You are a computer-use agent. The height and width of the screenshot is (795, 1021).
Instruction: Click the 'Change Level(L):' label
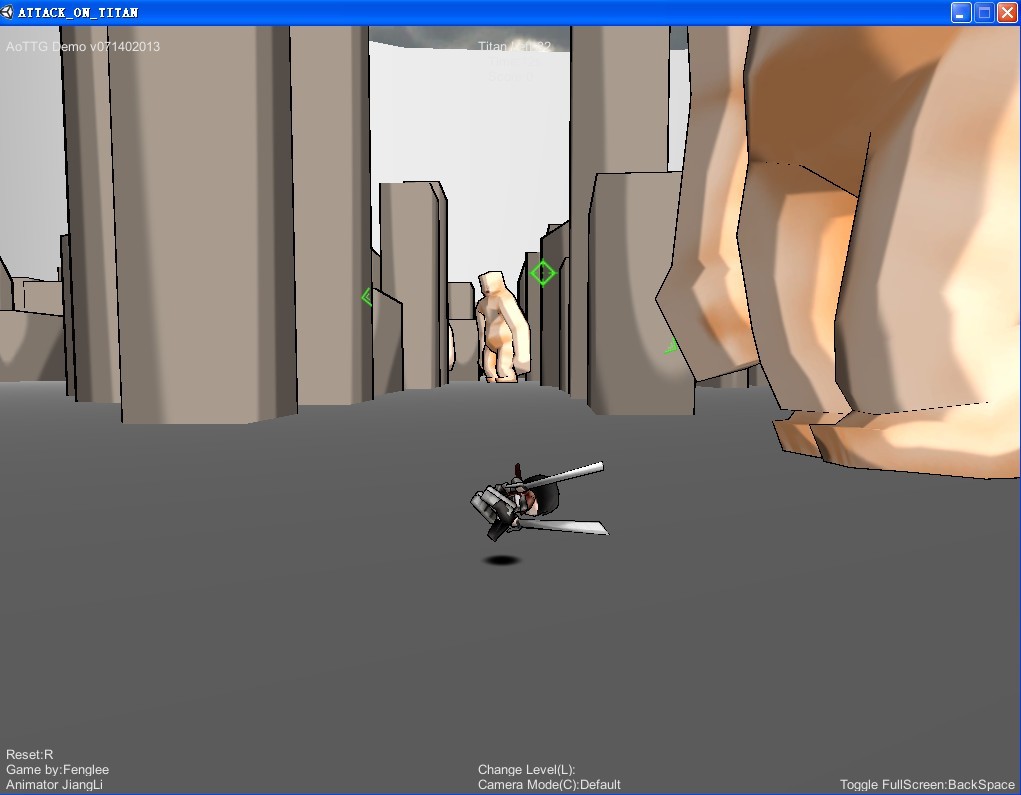(526, 770)
